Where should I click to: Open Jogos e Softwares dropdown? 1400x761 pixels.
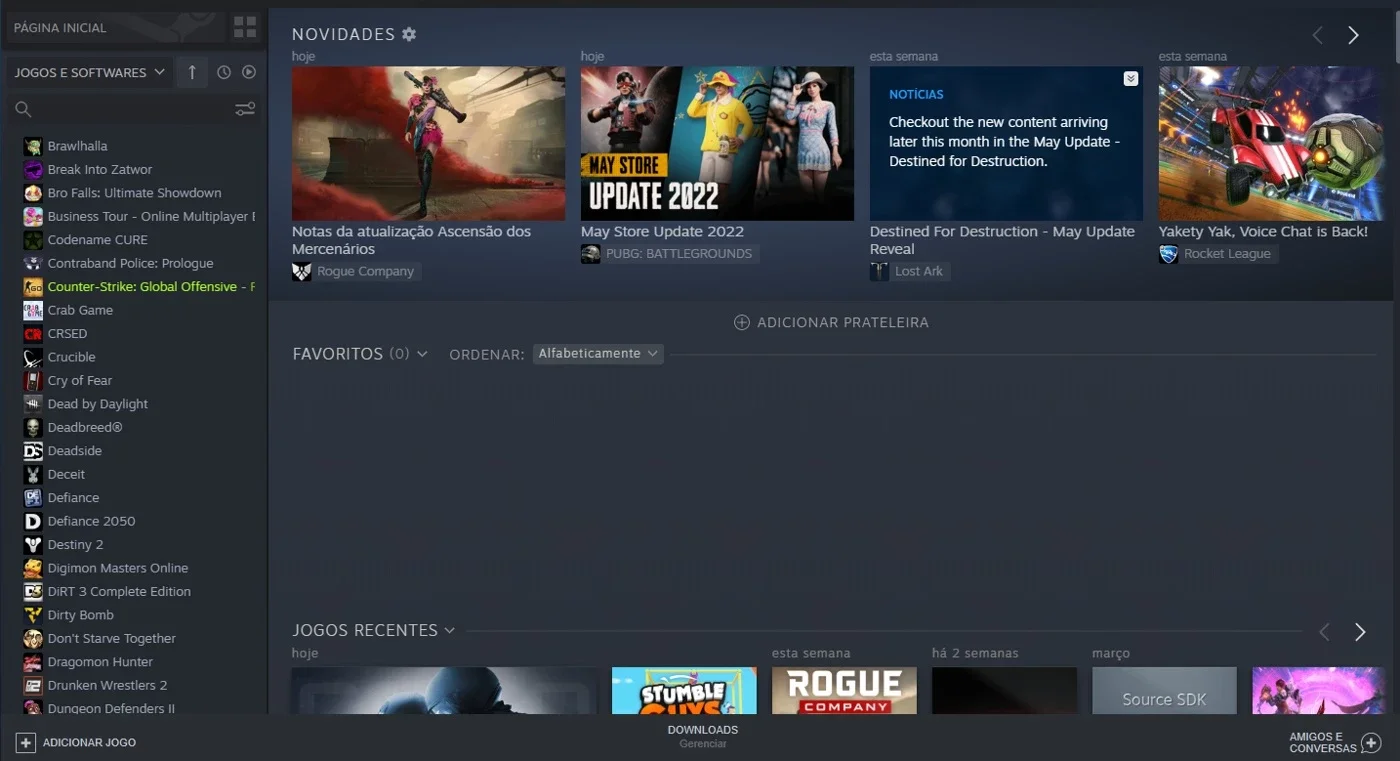coord(89,72)
